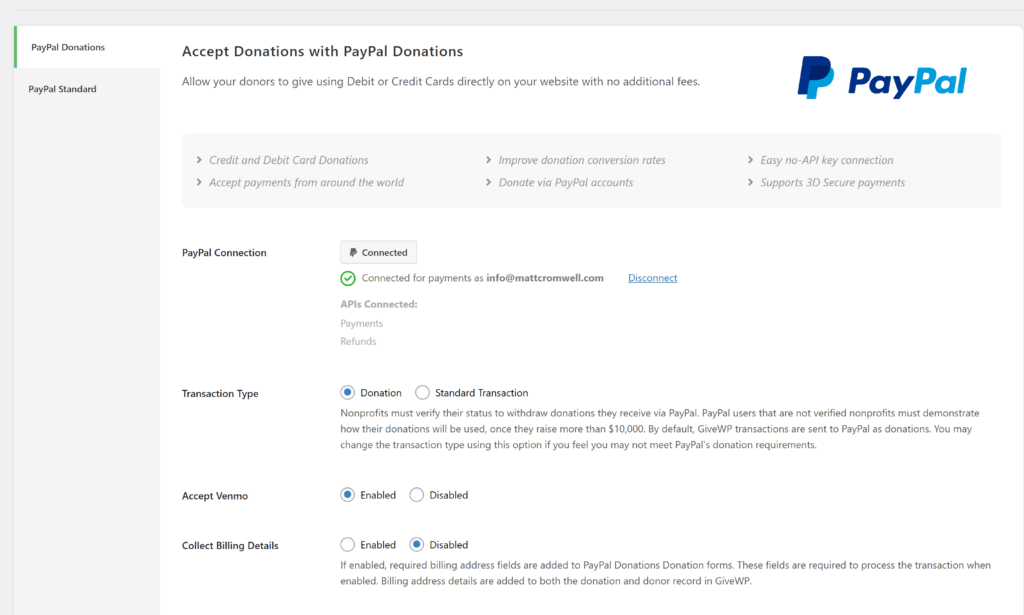1024x615 pixels.
Task: Click chevron beside Supports 3D Secure payments
Action: (x=750, y=182)
